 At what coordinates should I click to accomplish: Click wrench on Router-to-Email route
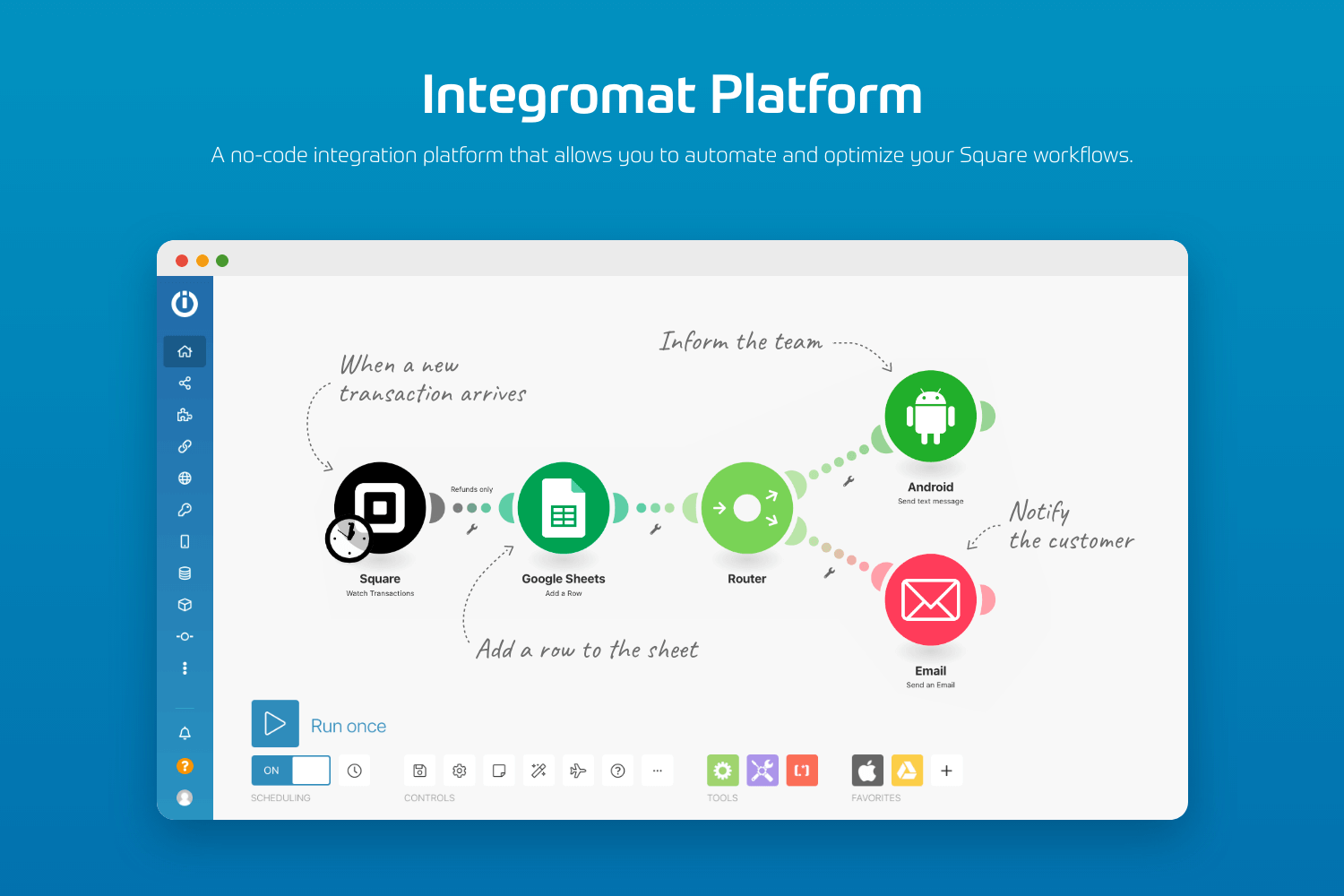(x=830, y=573)
